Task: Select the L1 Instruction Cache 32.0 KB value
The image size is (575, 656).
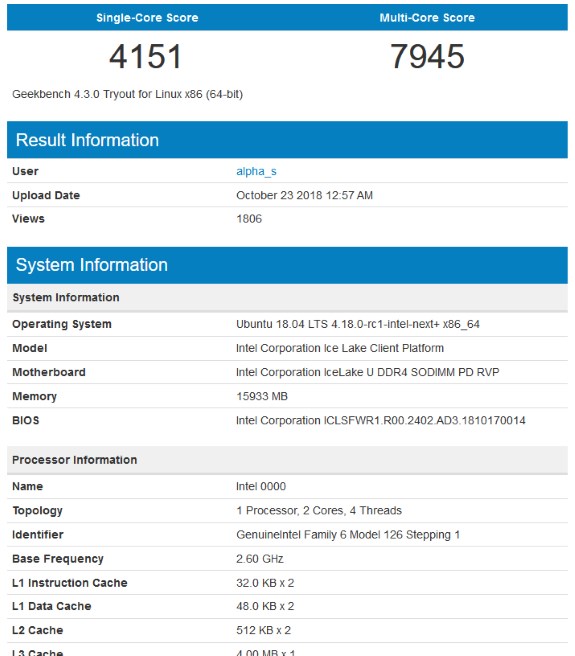Action: click(265, 583)
